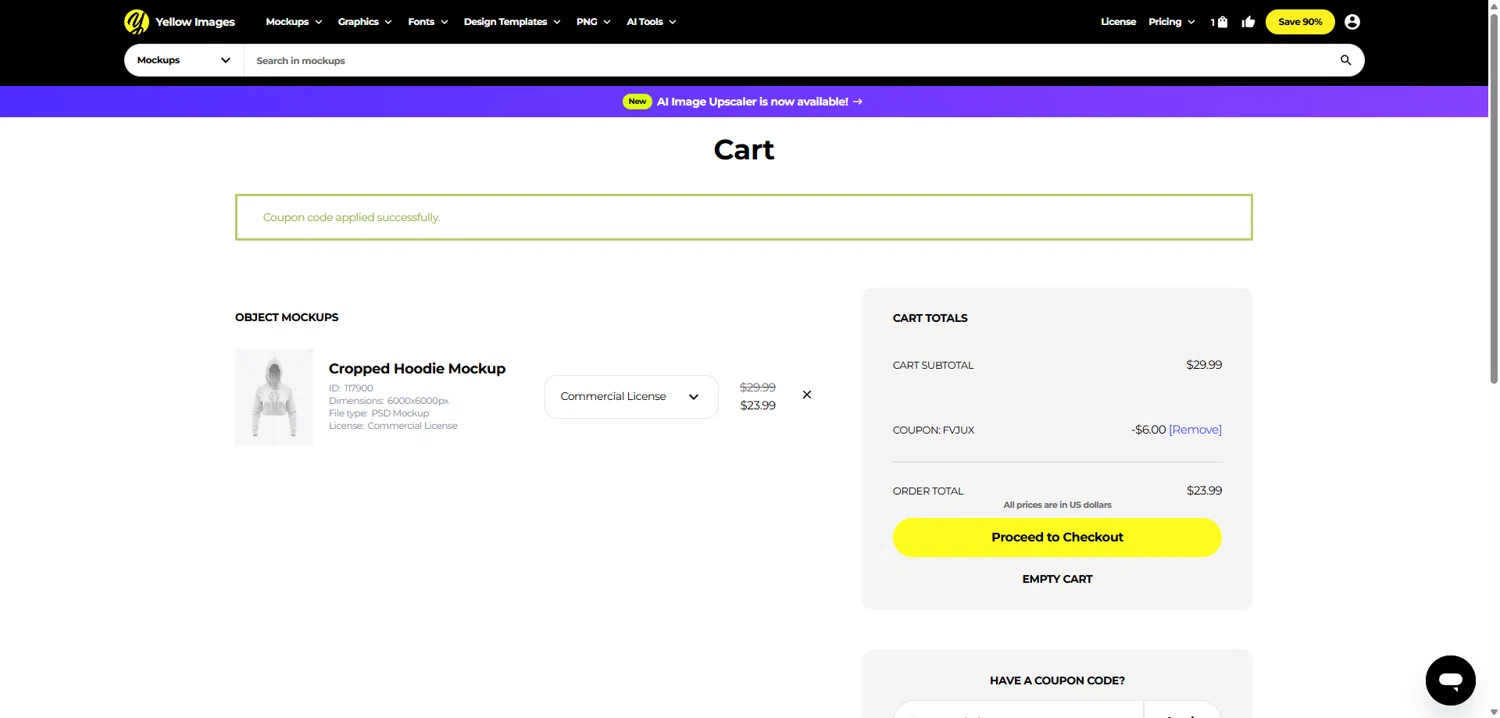
Task: Click the EMPTY CART button
Action: pos(1057,579)
